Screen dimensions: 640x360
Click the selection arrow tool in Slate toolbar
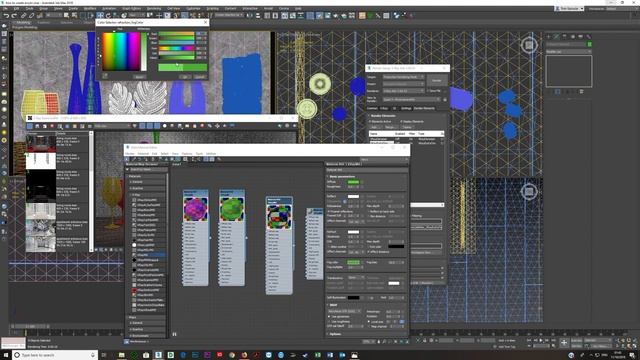coord(127,159)
